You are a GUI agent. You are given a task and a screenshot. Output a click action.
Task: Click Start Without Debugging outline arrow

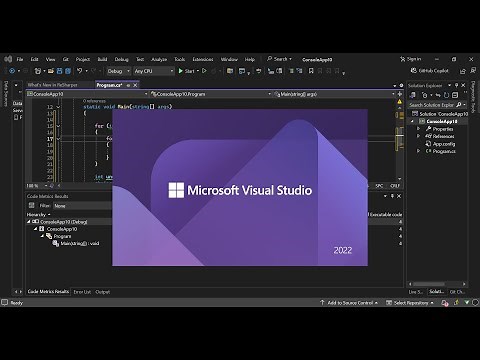coord(204,71)
